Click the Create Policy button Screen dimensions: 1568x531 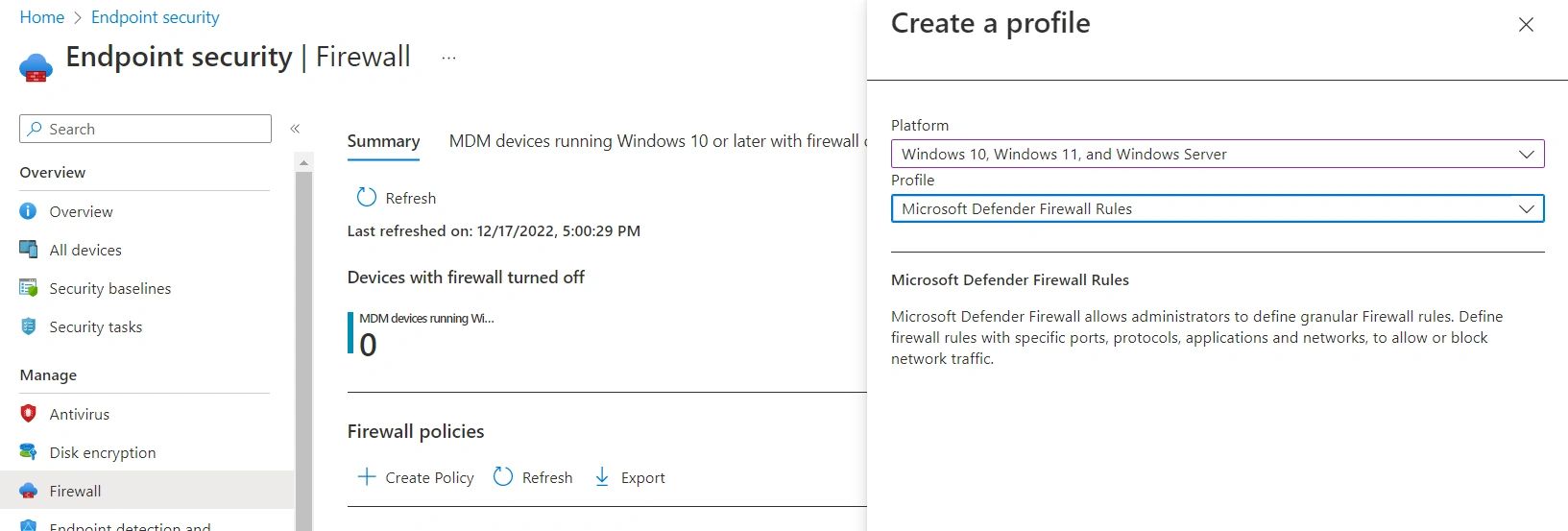(x=416, y=477)
